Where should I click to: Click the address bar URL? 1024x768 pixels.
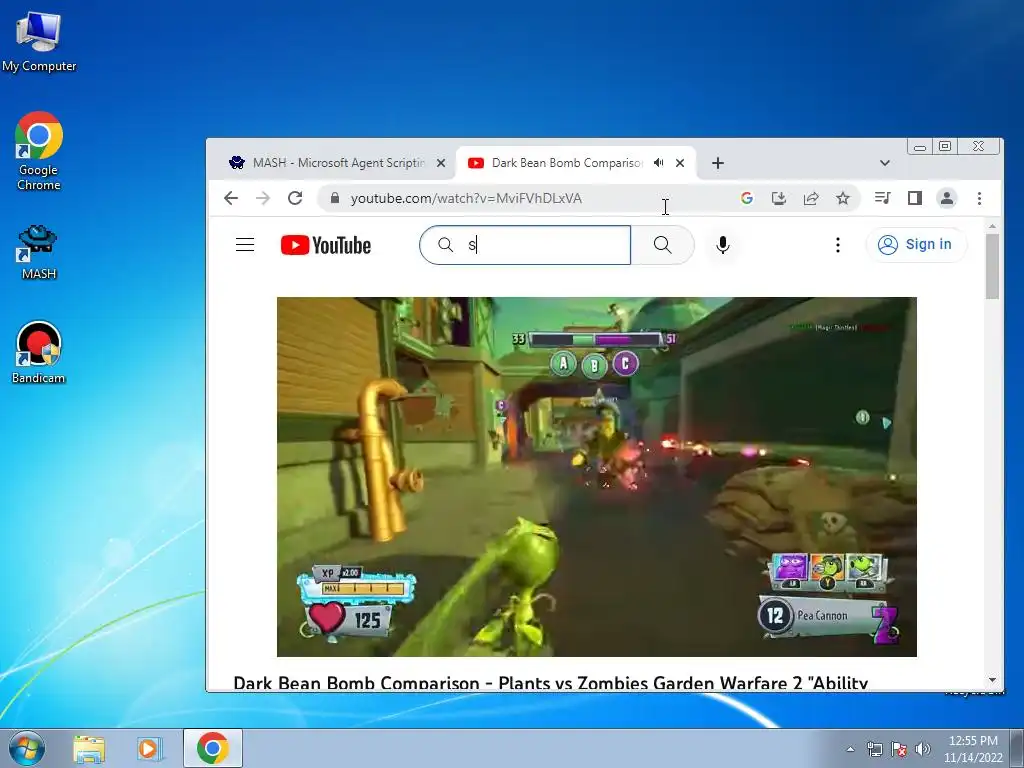[466, 199]
